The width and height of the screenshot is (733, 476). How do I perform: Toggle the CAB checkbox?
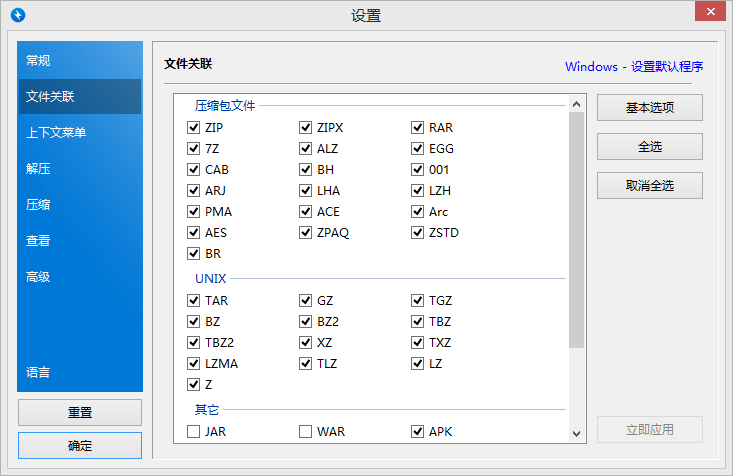click(x=194, y=169)
